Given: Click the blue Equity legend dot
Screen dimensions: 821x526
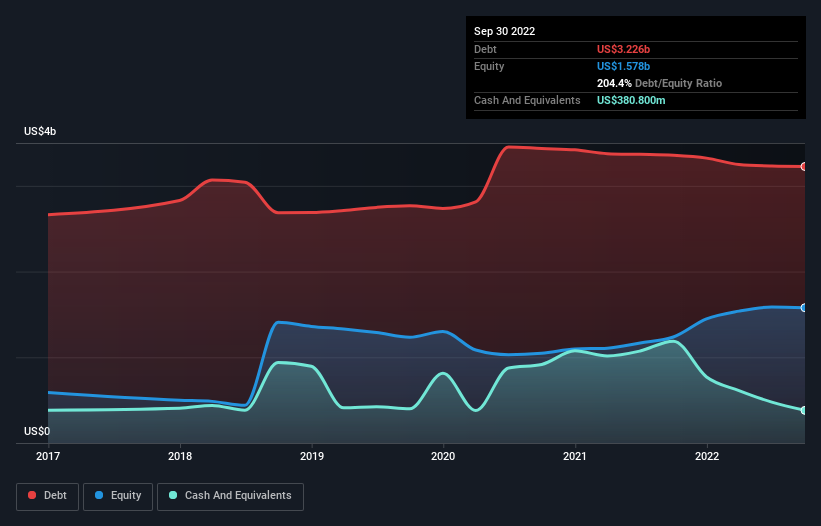Looking at the screenshot, I should [99, 495].
